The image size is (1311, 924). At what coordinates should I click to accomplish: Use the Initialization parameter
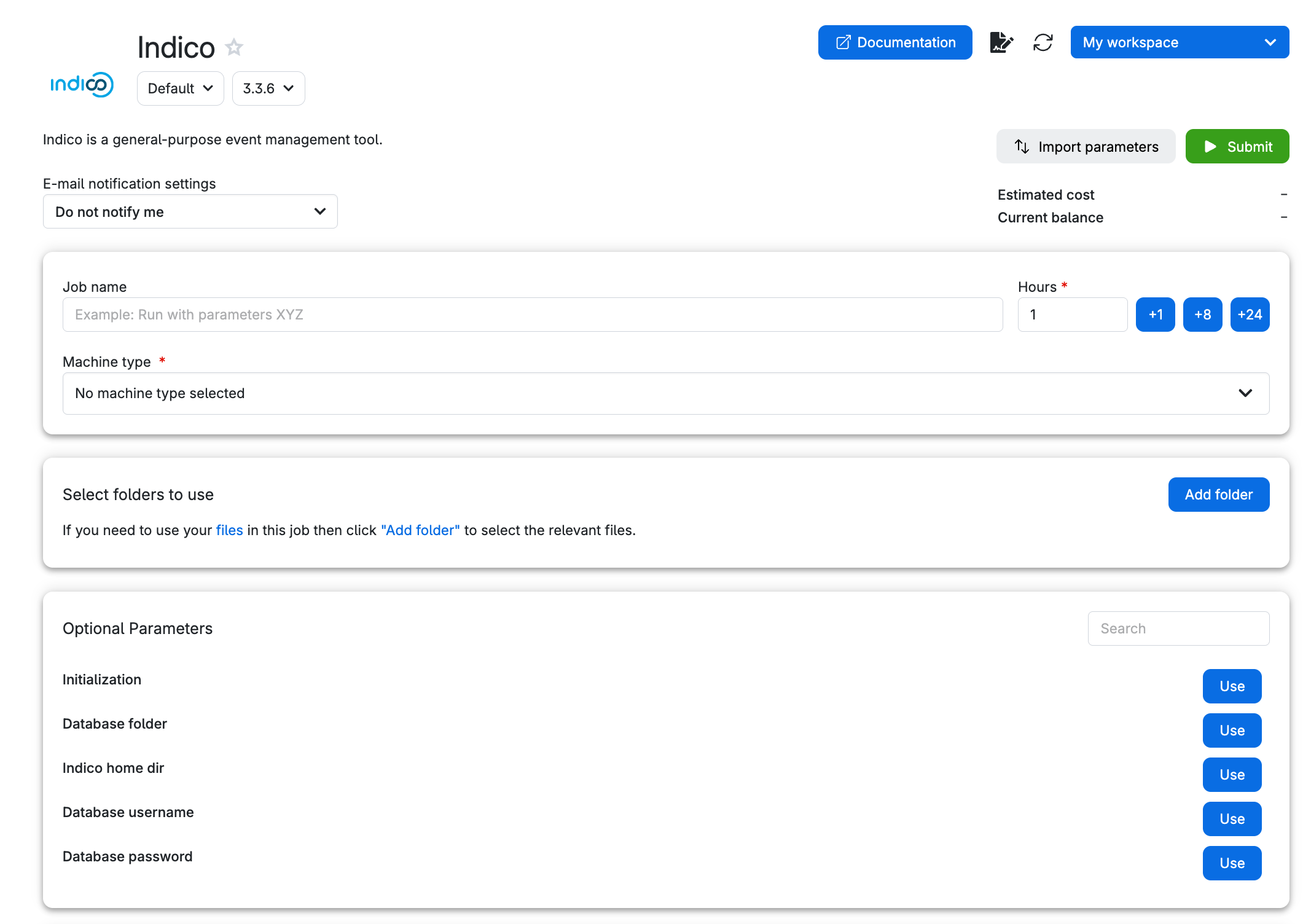1232,686
